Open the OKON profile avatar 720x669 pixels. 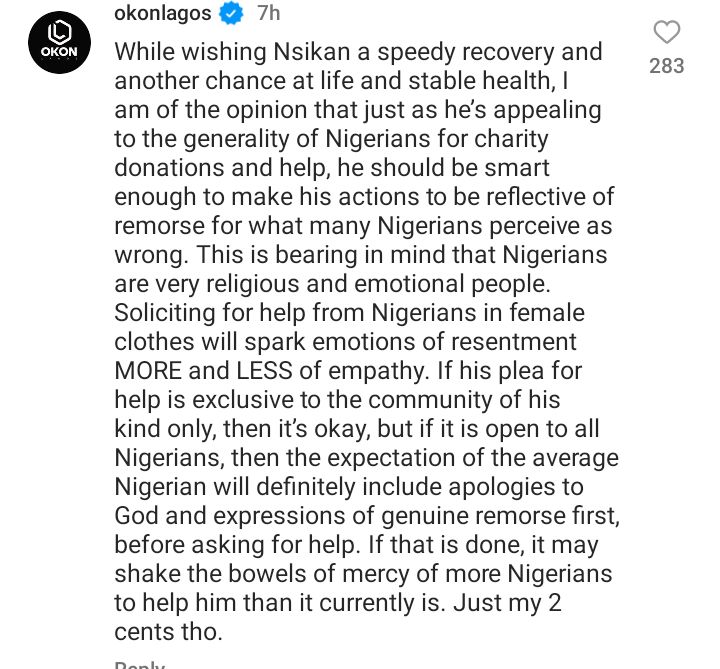59,43
